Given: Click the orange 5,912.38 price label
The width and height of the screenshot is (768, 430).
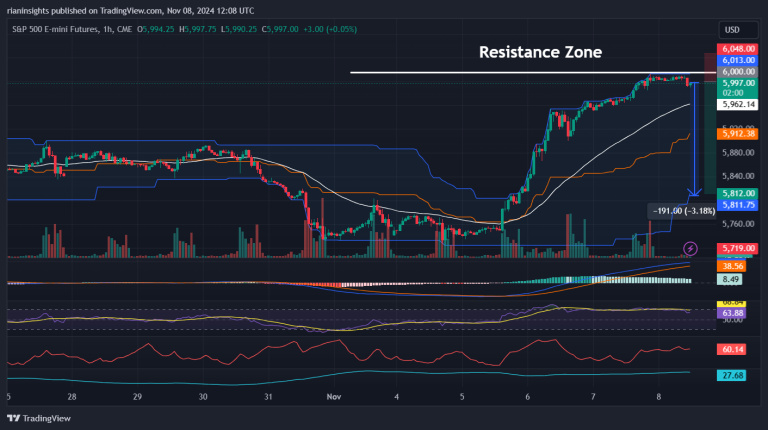Looking at the screenshot, I should [736, 132].
